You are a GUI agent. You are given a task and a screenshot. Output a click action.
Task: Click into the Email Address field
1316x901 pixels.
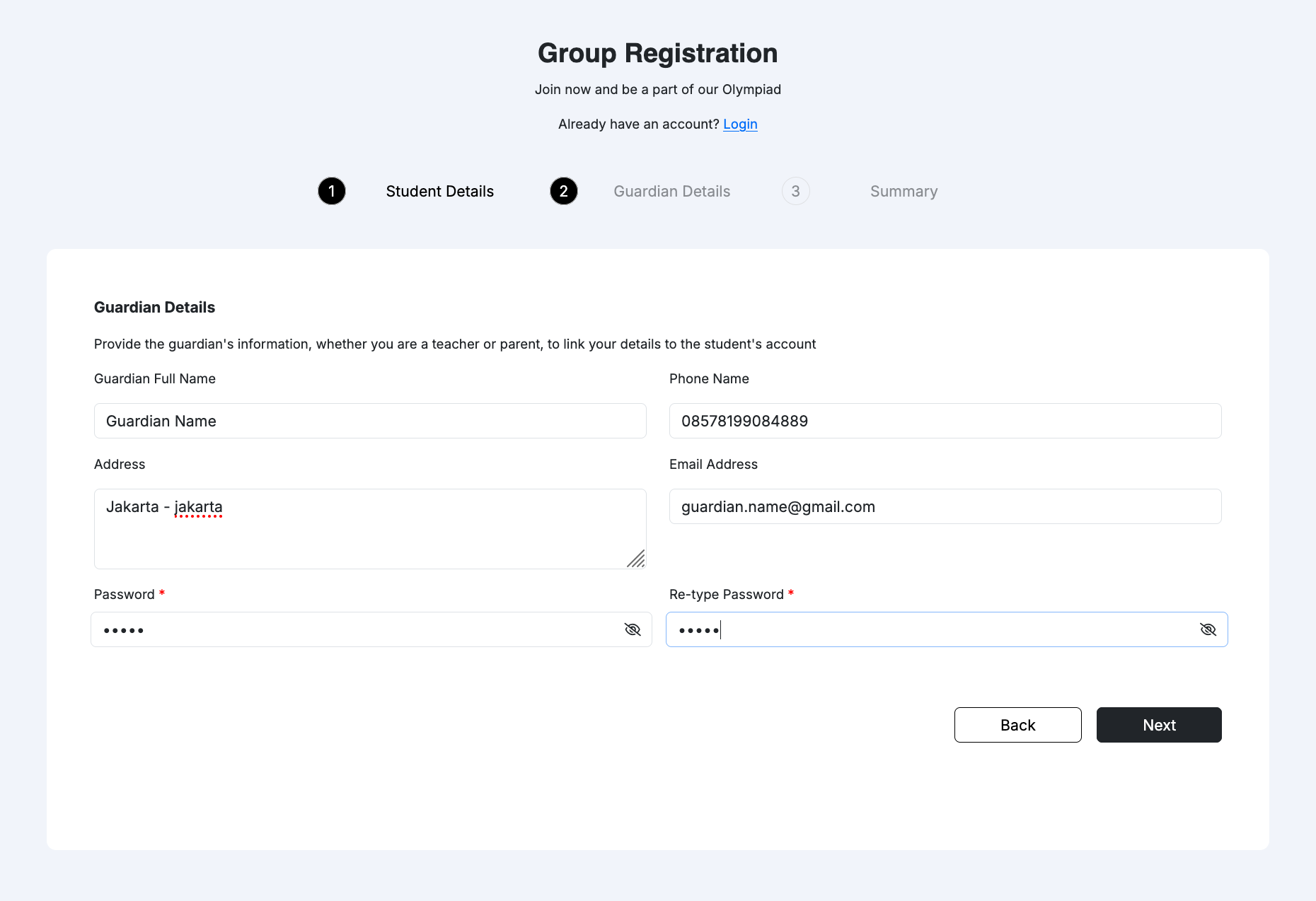click(945, 506)
